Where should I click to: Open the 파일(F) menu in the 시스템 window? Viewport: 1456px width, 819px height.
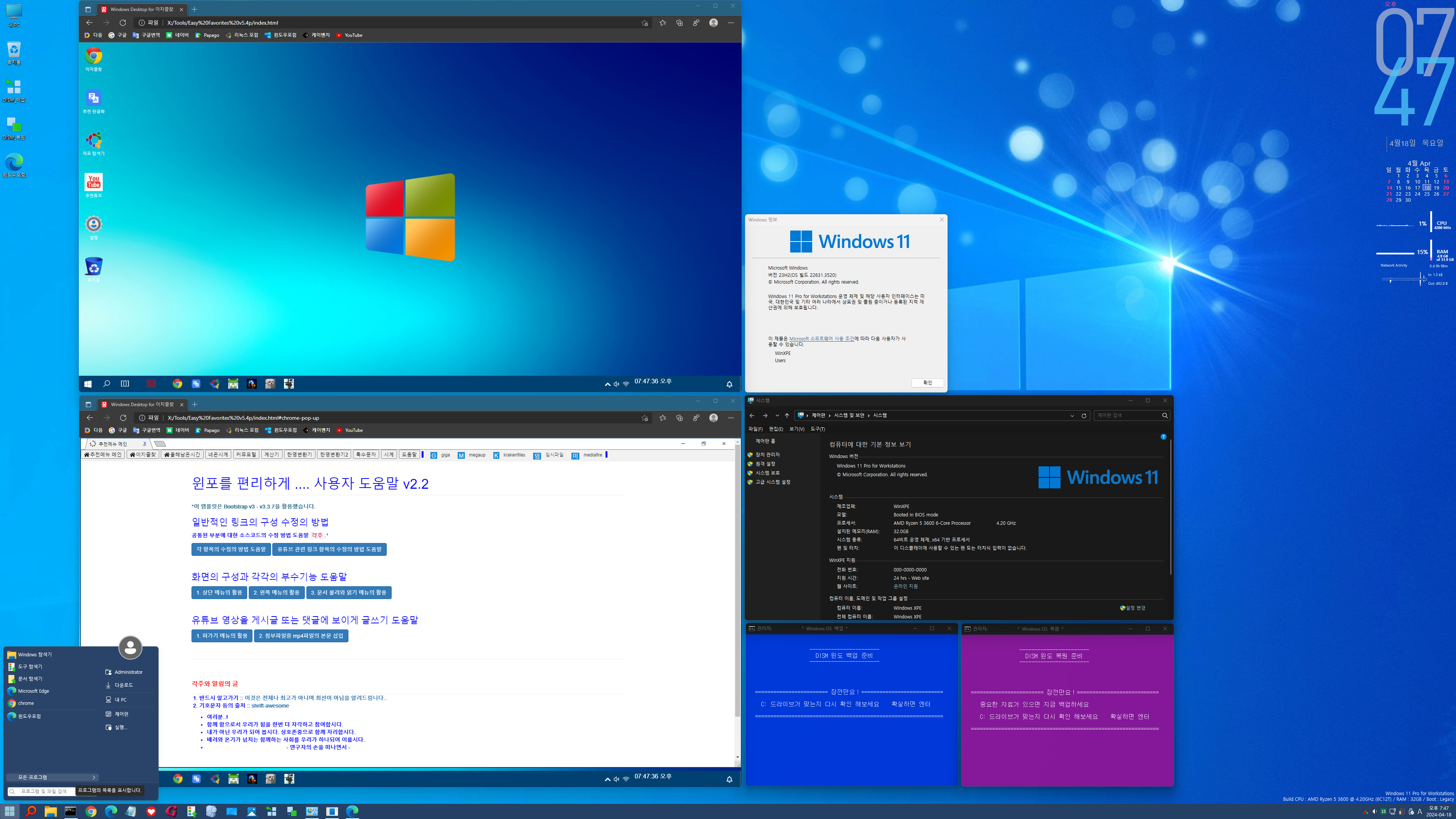pos(755,429)
